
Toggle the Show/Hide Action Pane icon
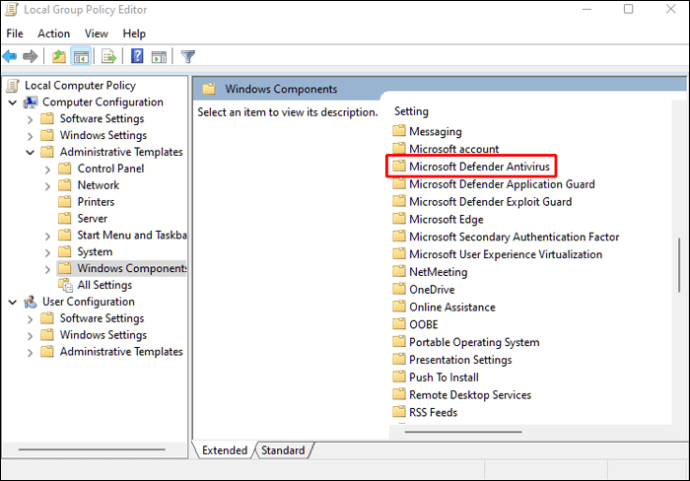157,56
